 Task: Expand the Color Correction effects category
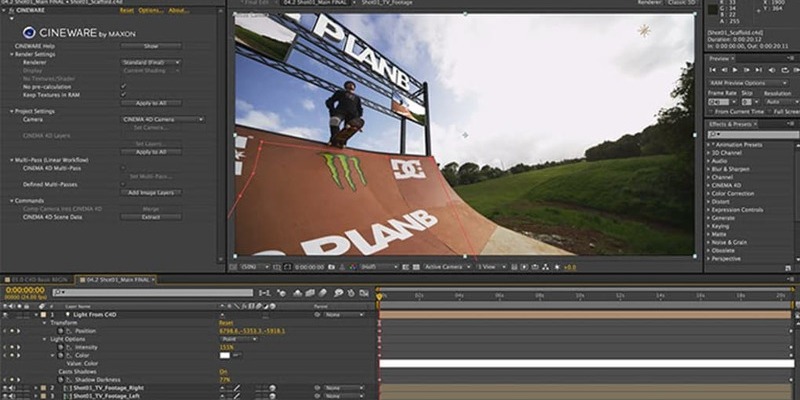tap(709, 193)
